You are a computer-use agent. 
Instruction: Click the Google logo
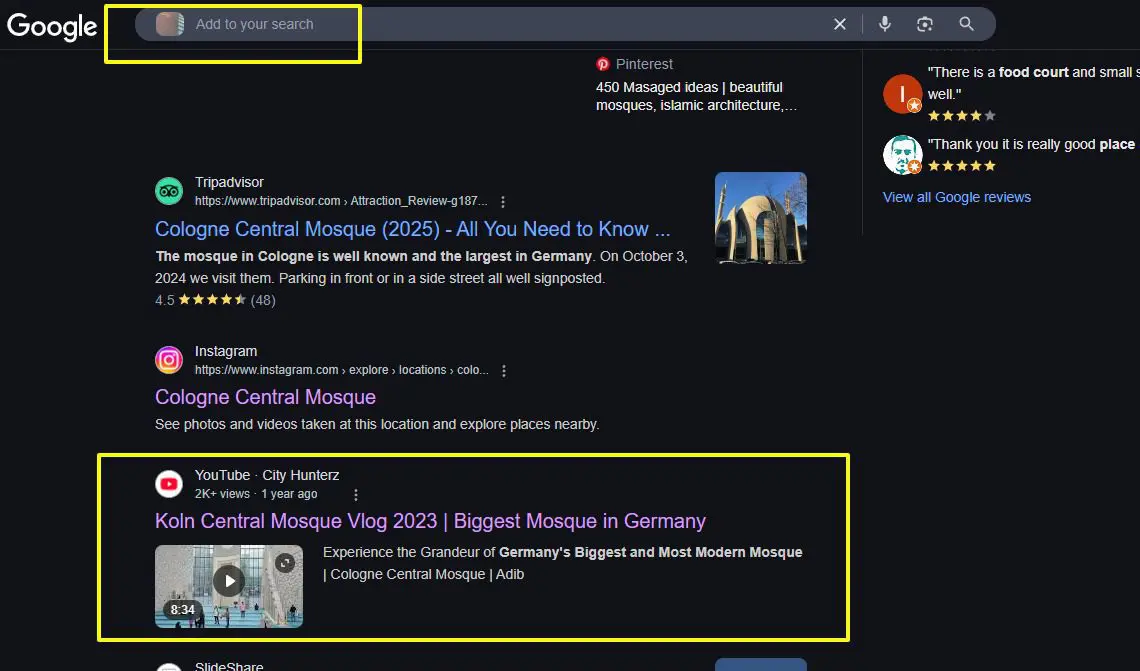(x=52, y=26)
